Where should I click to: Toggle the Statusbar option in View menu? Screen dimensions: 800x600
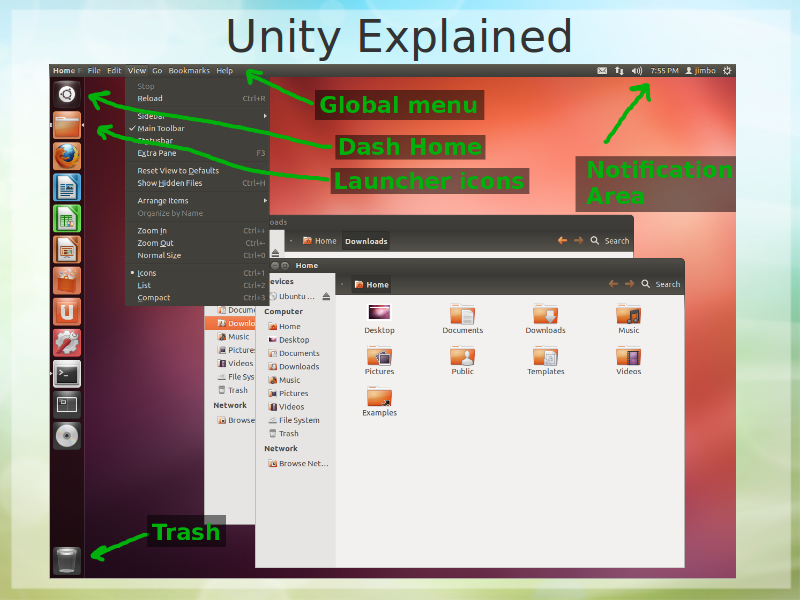click(x=197, y=141)
